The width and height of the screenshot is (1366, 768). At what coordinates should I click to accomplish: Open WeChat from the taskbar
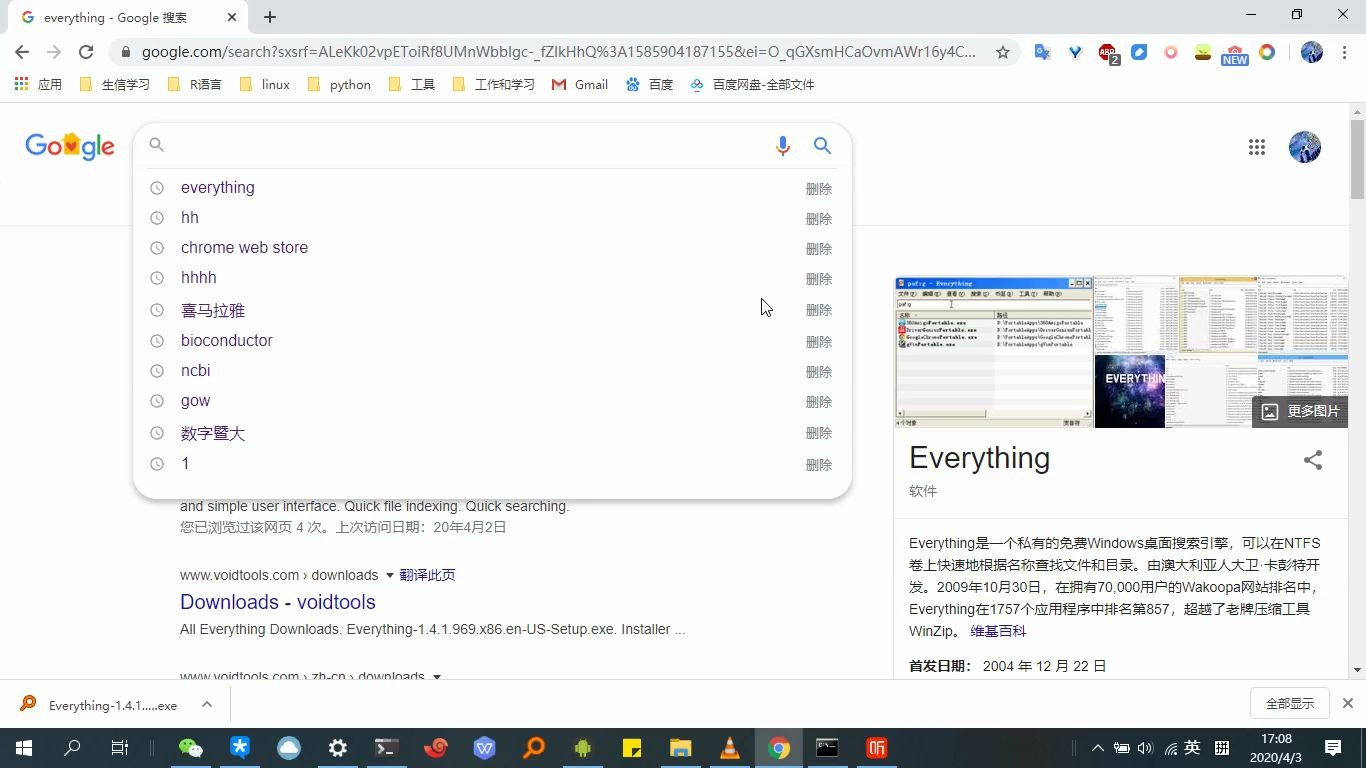tap(190, 748)
